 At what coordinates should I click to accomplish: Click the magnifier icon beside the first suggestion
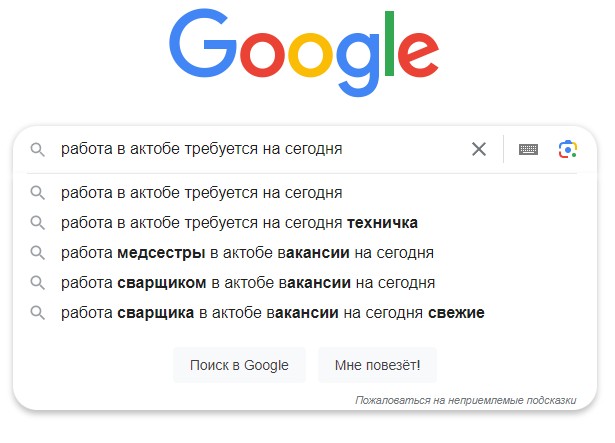(37, 192)
